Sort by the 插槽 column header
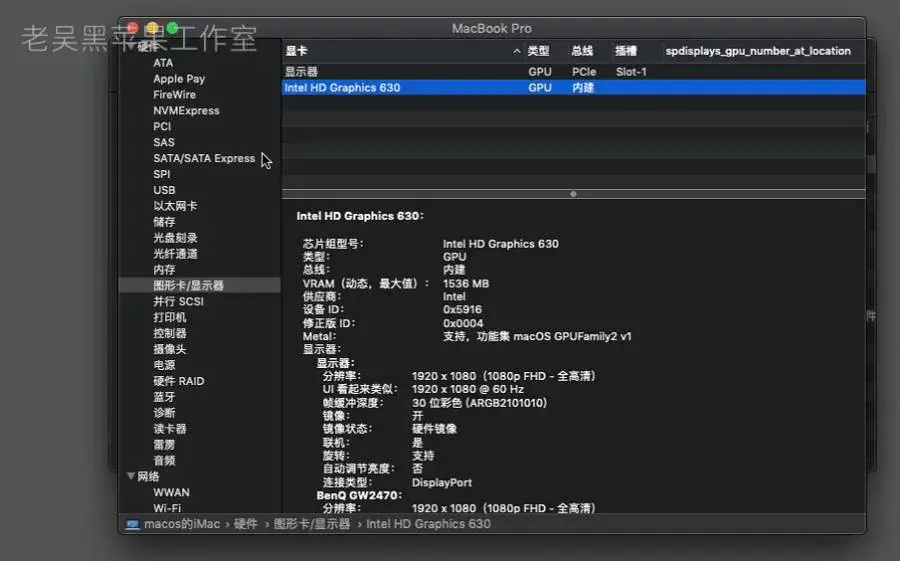The width and height of the screenshot is (900, 561). click(x=626, y=51)
